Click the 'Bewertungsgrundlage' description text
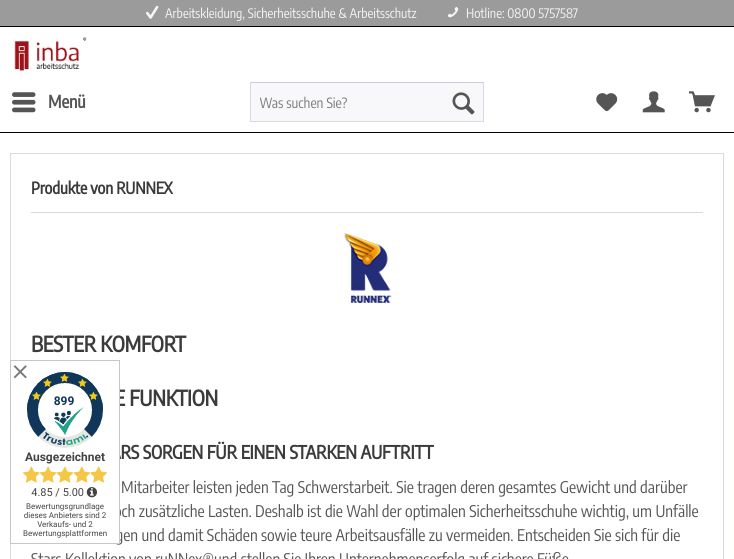This screenshot has width=734, height=559. [x=65, y=520]
